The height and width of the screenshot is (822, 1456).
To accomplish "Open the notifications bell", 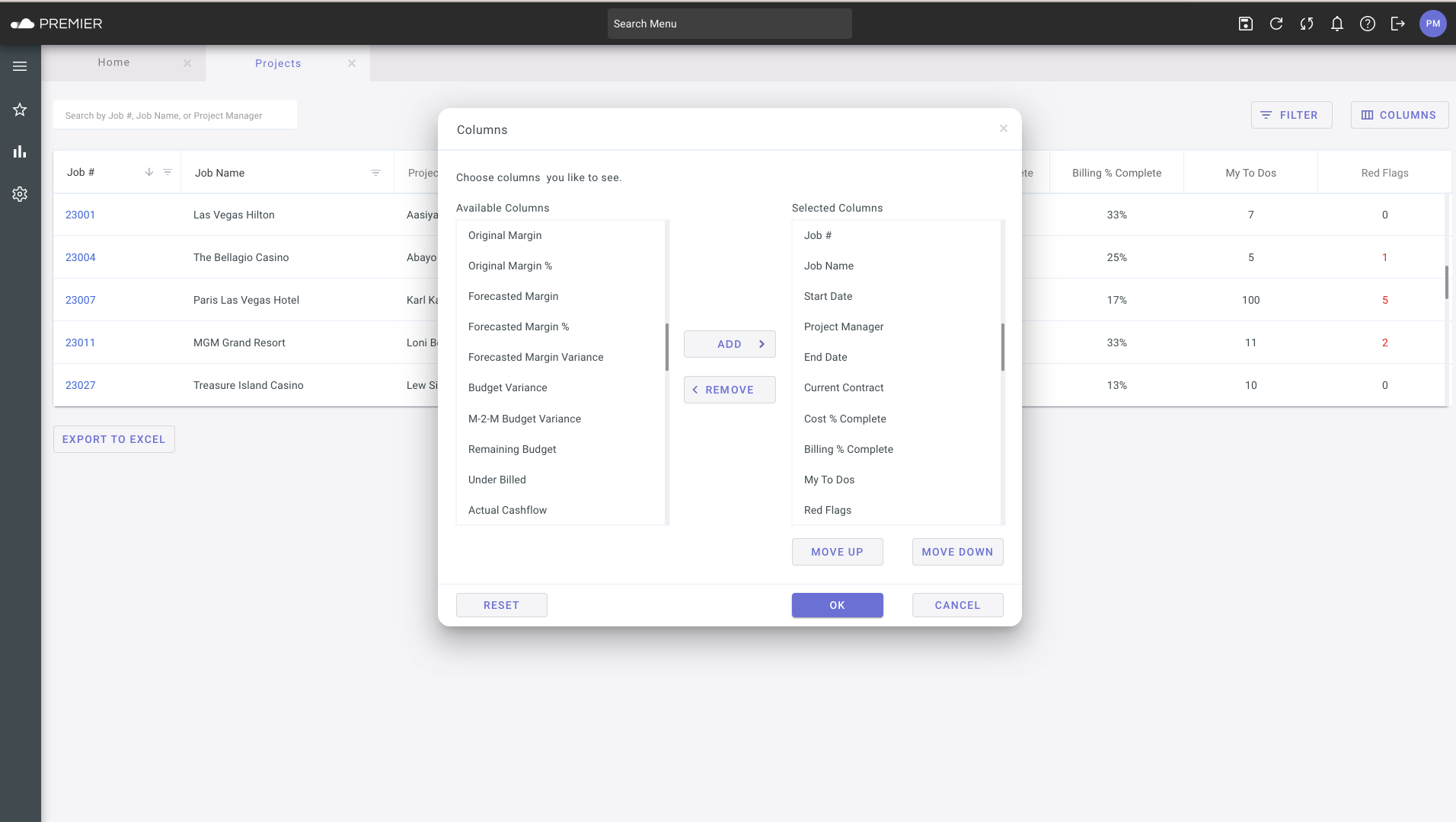I will [1336, 24].
